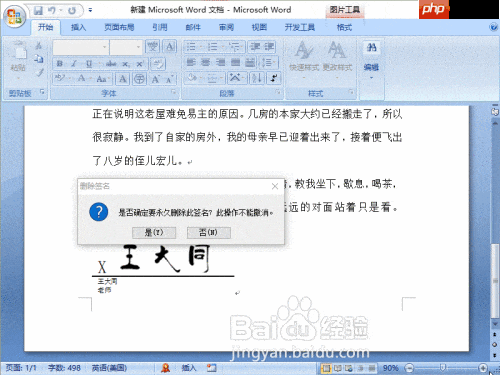Image resolution: width=500 pixels, height=375 pixels.
Task: Expand the 段落 dialog launcher
Action: (x=278, y=92)
